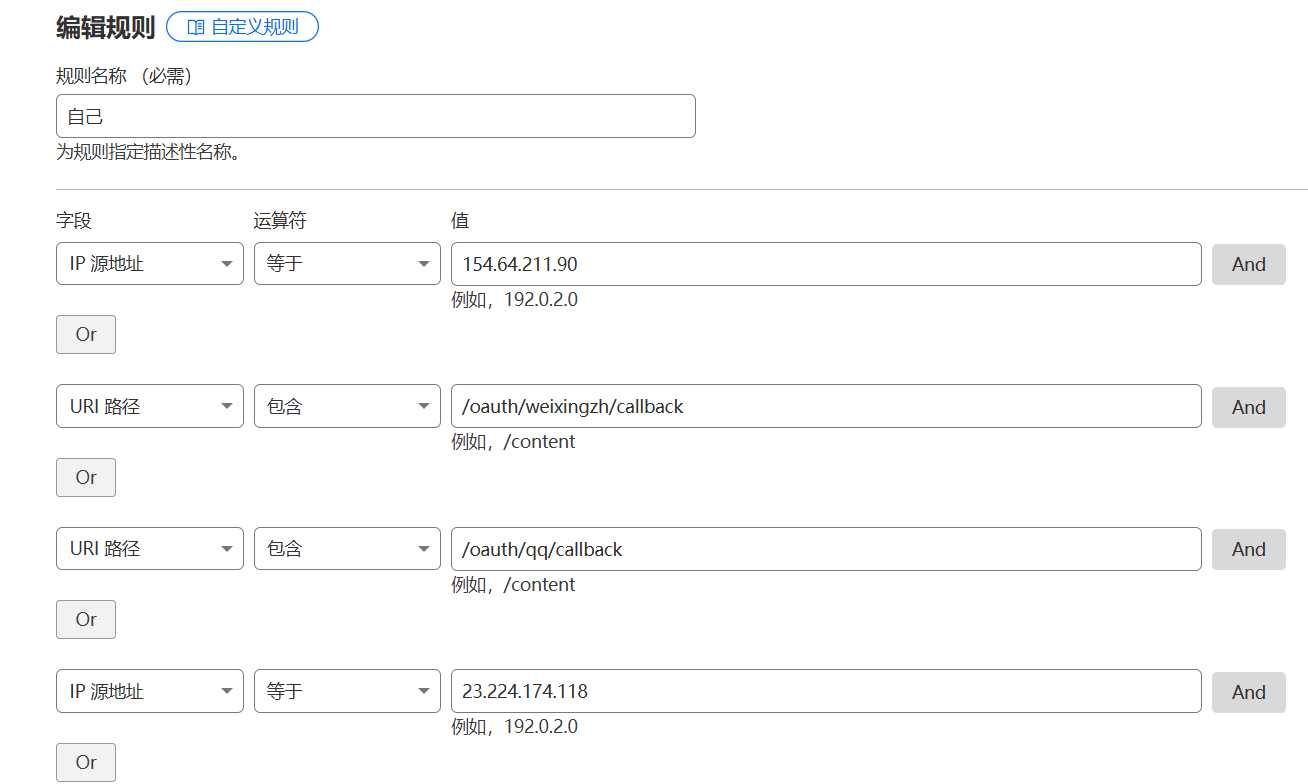
Task: Click the 值 column header
Action: pos(460,221)
